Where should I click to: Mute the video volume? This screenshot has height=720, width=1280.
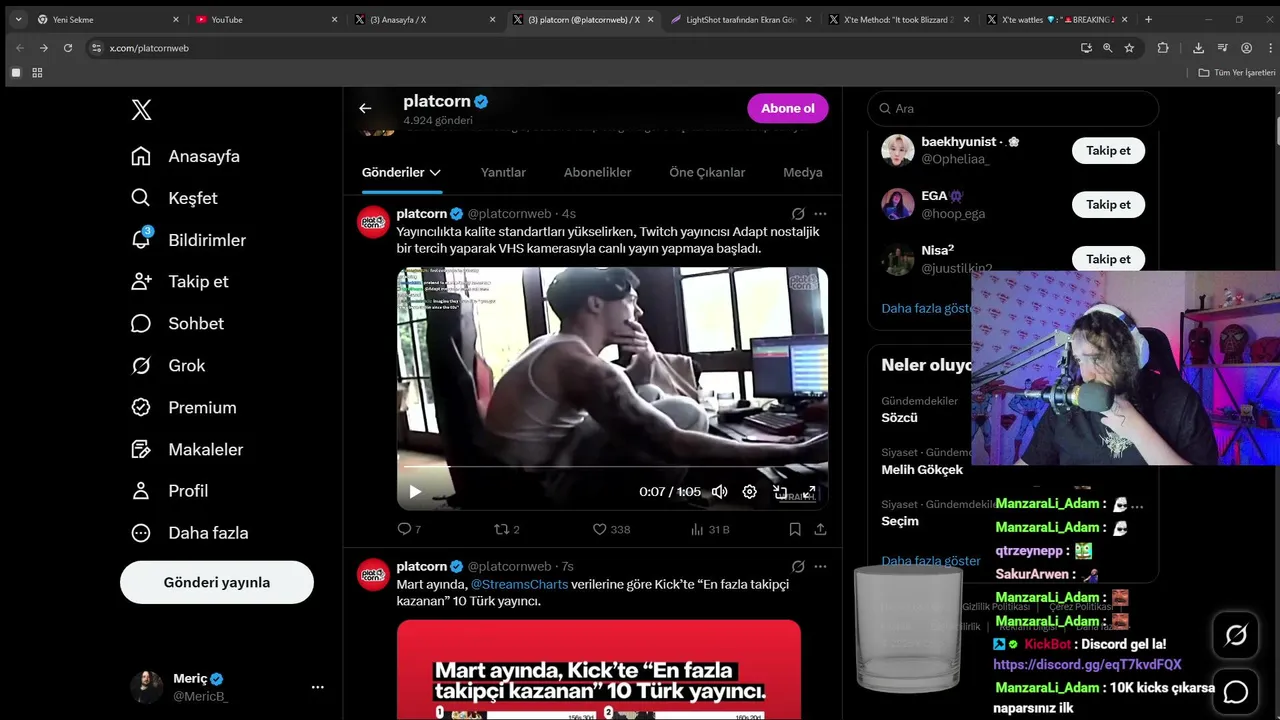720,492
